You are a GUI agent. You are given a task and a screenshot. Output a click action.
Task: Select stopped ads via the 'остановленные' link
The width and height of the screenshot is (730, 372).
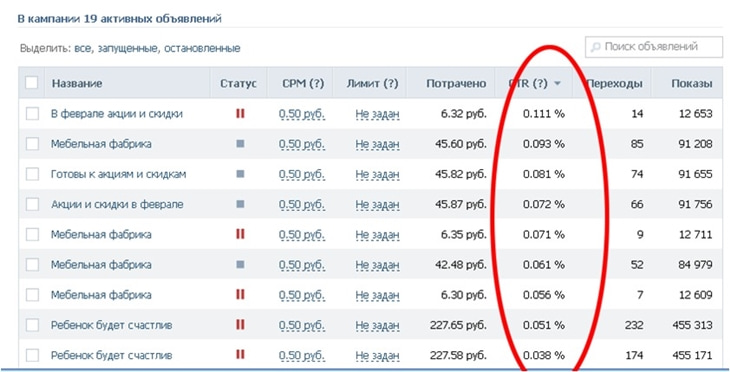[202, 48]
